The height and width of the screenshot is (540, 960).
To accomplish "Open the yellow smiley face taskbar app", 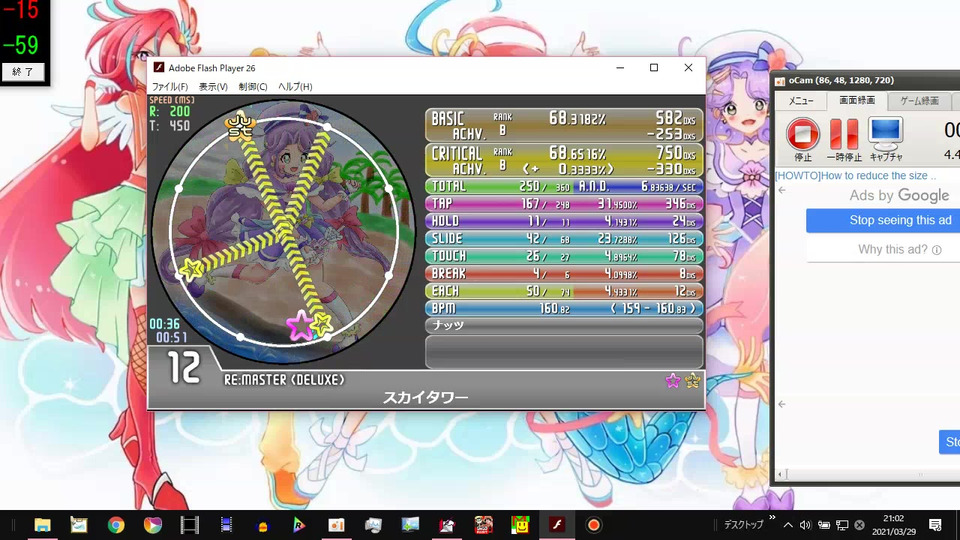I will click(520, 525).
